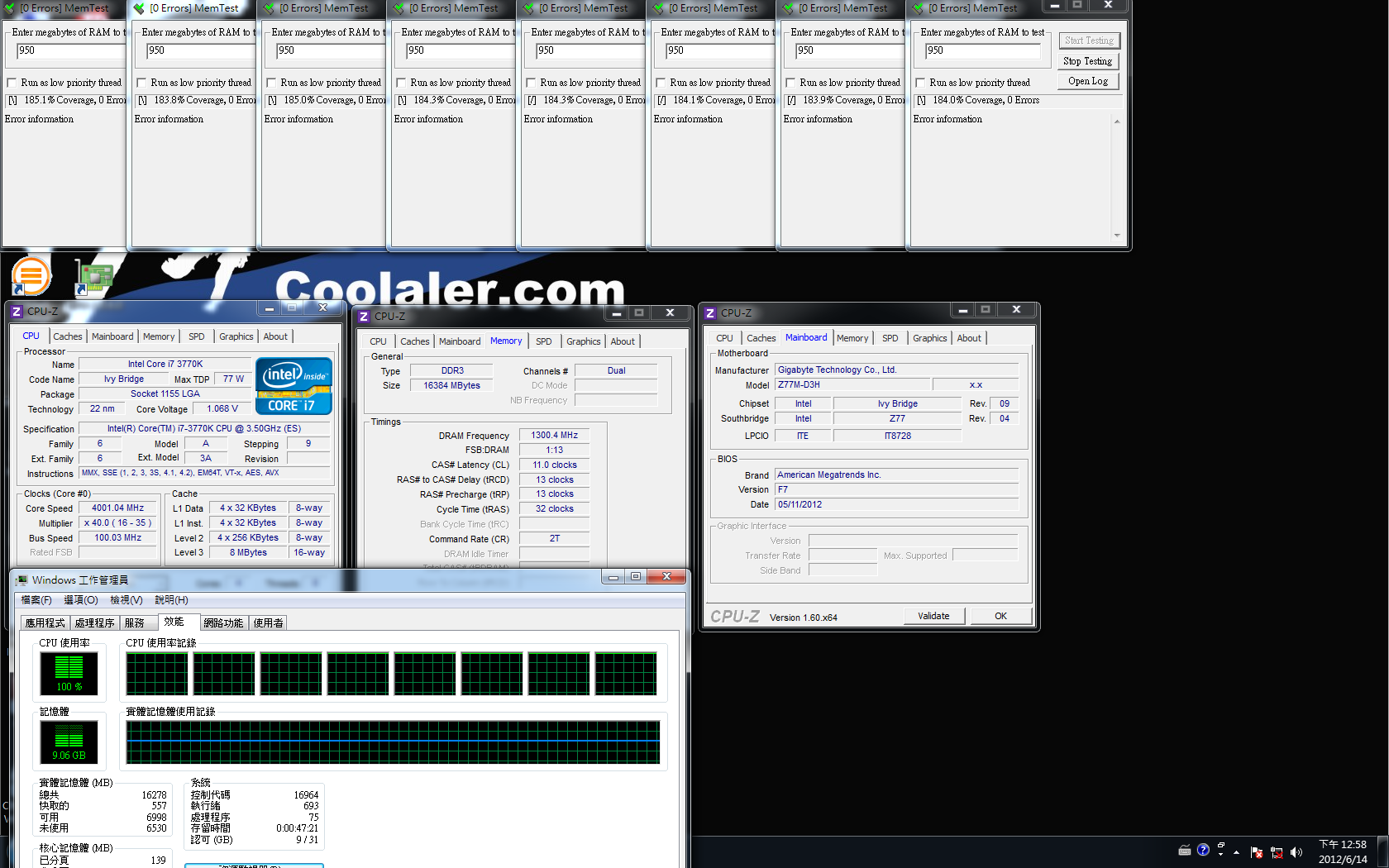Click the CPU usage 100 % meter in Task Manager
Screen dimensions: 1389x868
pyautogui.click(x=69, y=673)
